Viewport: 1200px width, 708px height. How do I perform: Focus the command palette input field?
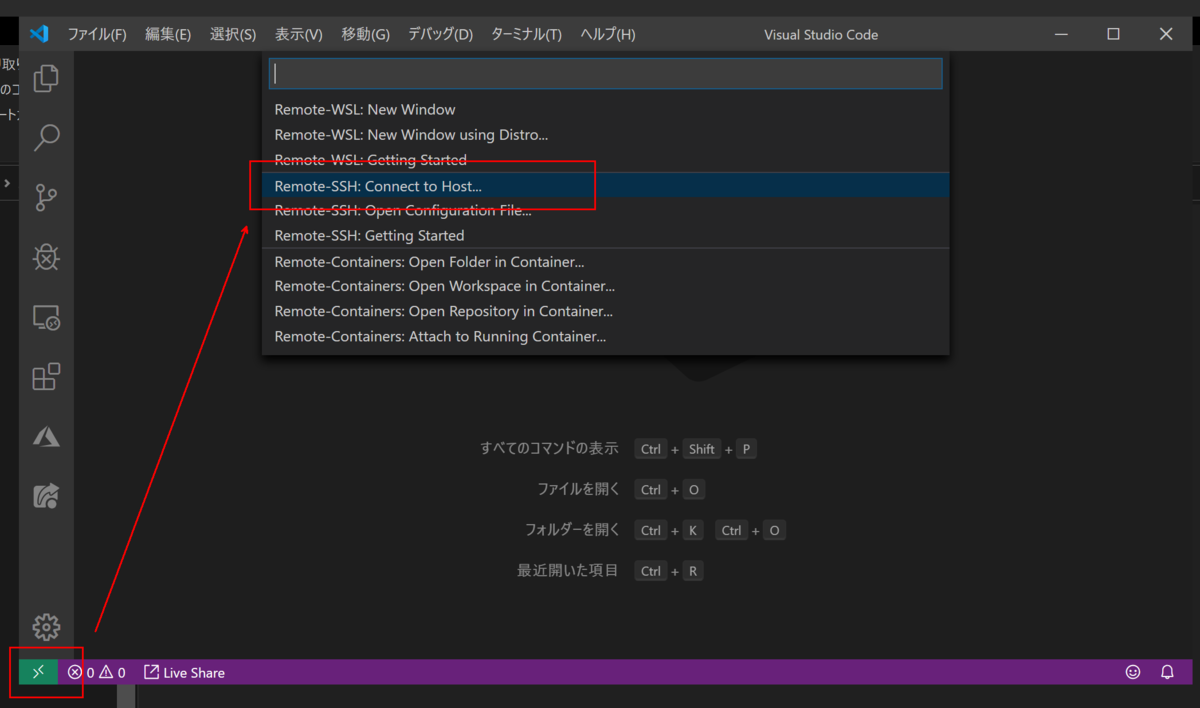click(x=605, y=73)
